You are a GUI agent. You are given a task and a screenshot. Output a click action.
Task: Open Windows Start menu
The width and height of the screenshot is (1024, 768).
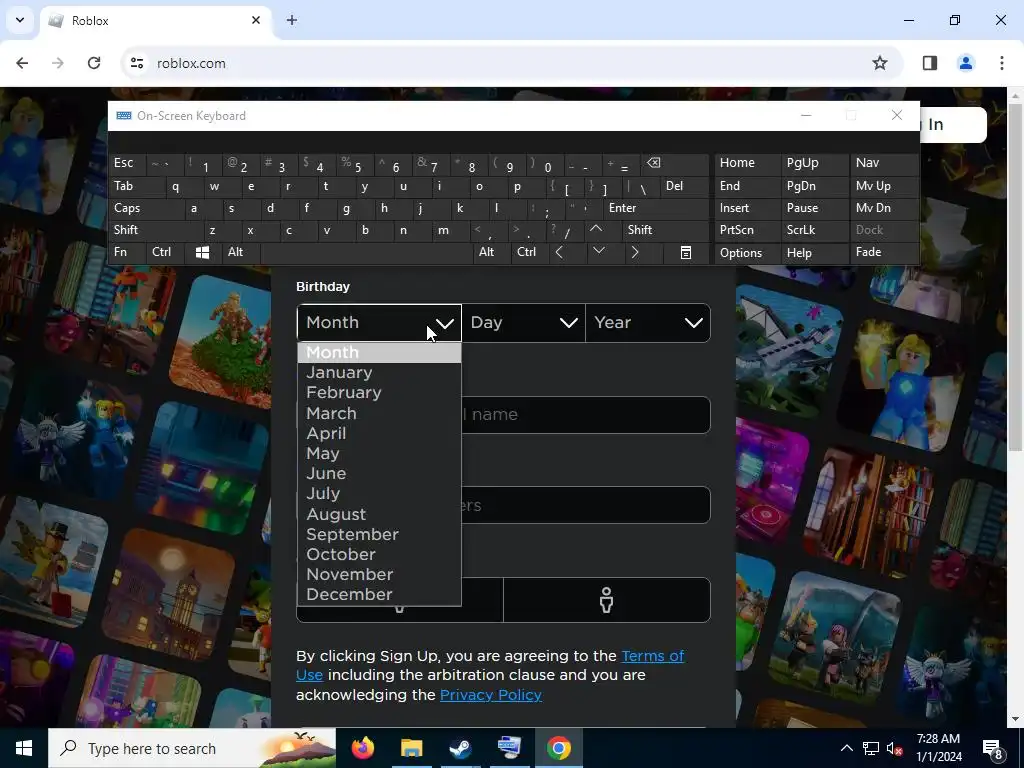click(x=24, y=748)
